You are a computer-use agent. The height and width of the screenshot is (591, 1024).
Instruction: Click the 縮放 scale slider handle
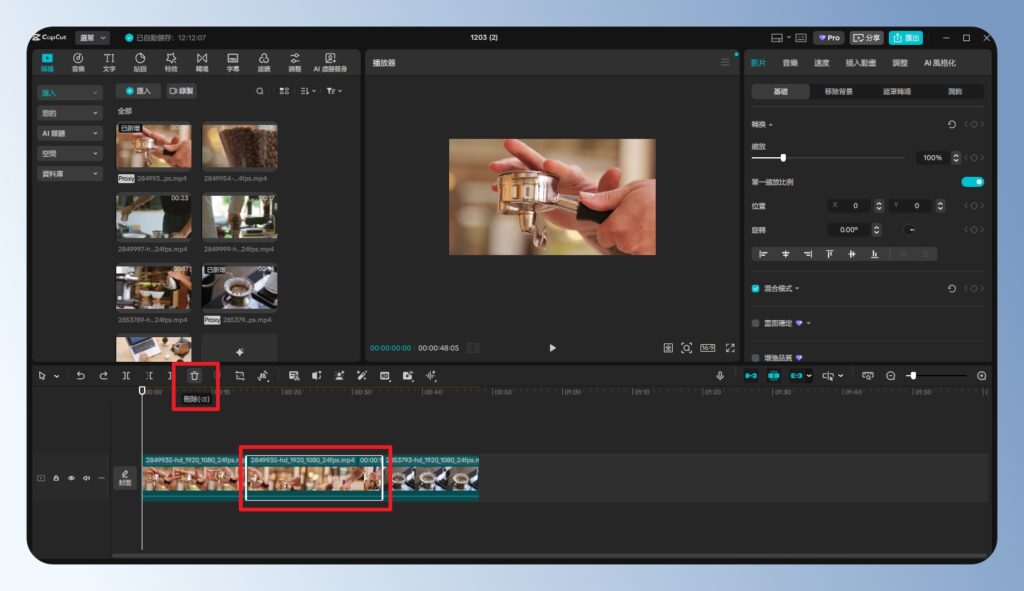pyautogui.click(x=783, y=157)
